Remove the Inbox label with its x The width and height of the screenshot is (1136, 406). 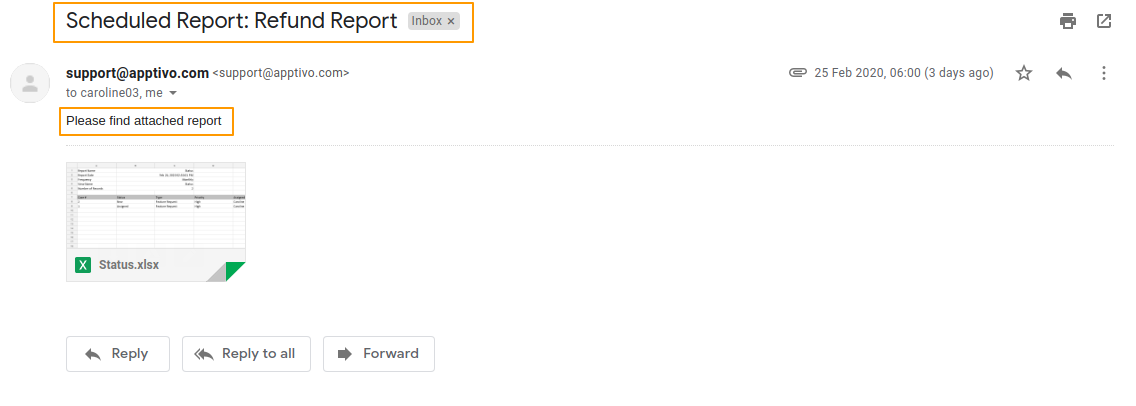pos(451,21)
